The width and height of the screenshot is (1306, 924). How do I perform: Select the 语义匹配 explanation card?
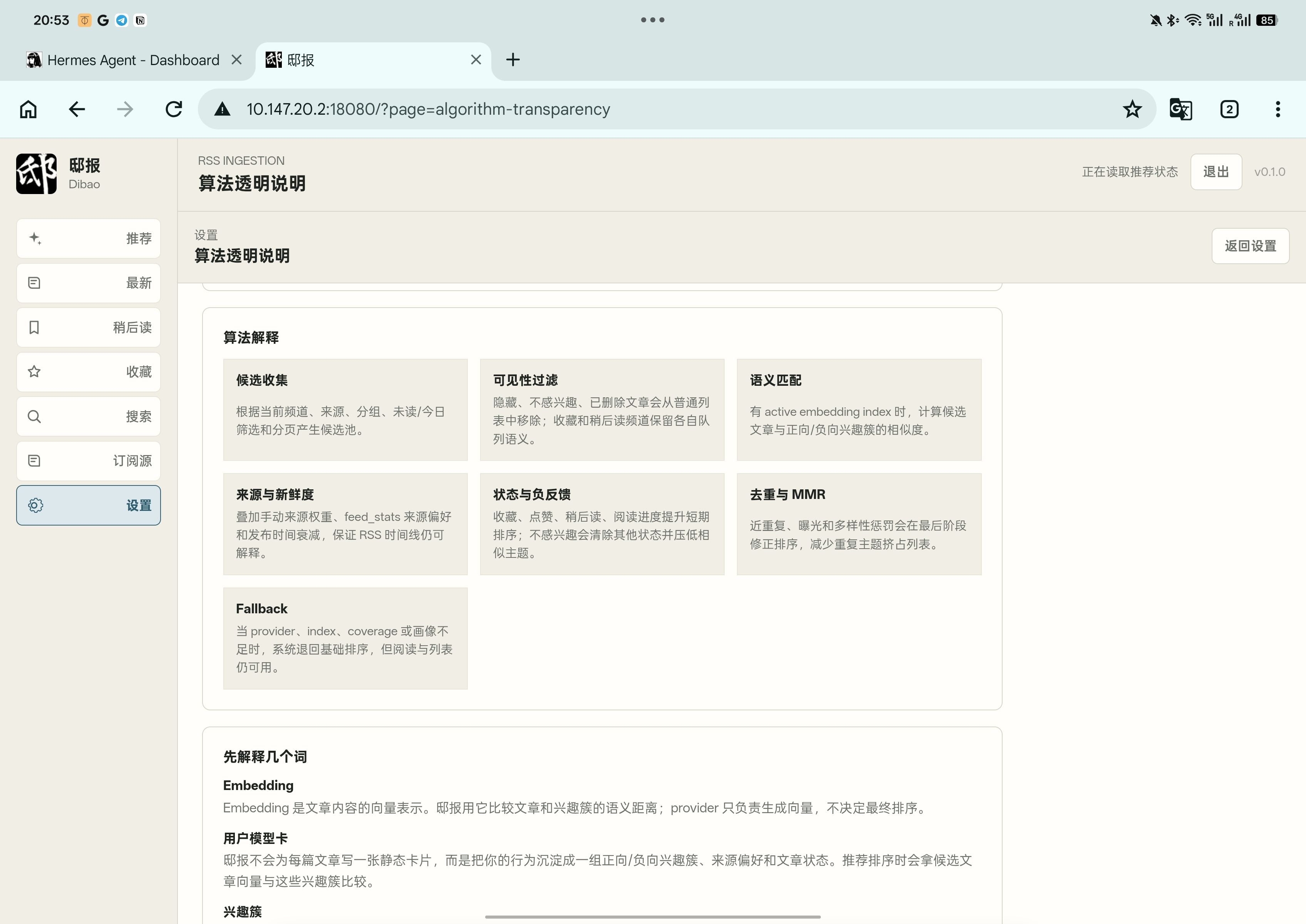[859, 410]
